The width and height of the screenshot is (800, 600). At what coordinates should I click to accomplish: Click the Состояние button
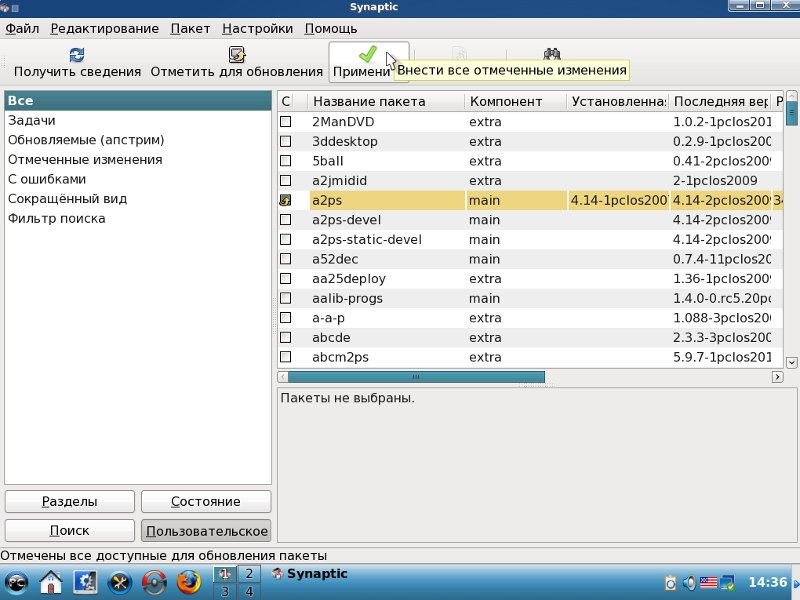[206, 501]
